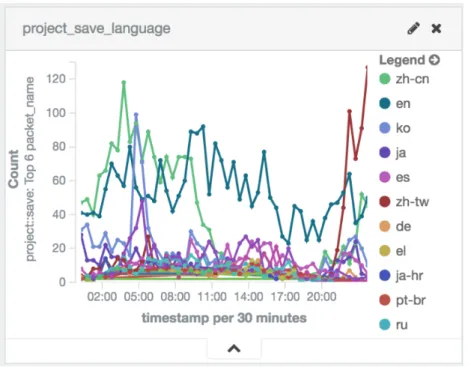Click the 05:00 x-axis tick label

pyautogui.click(x=139, y=296)
